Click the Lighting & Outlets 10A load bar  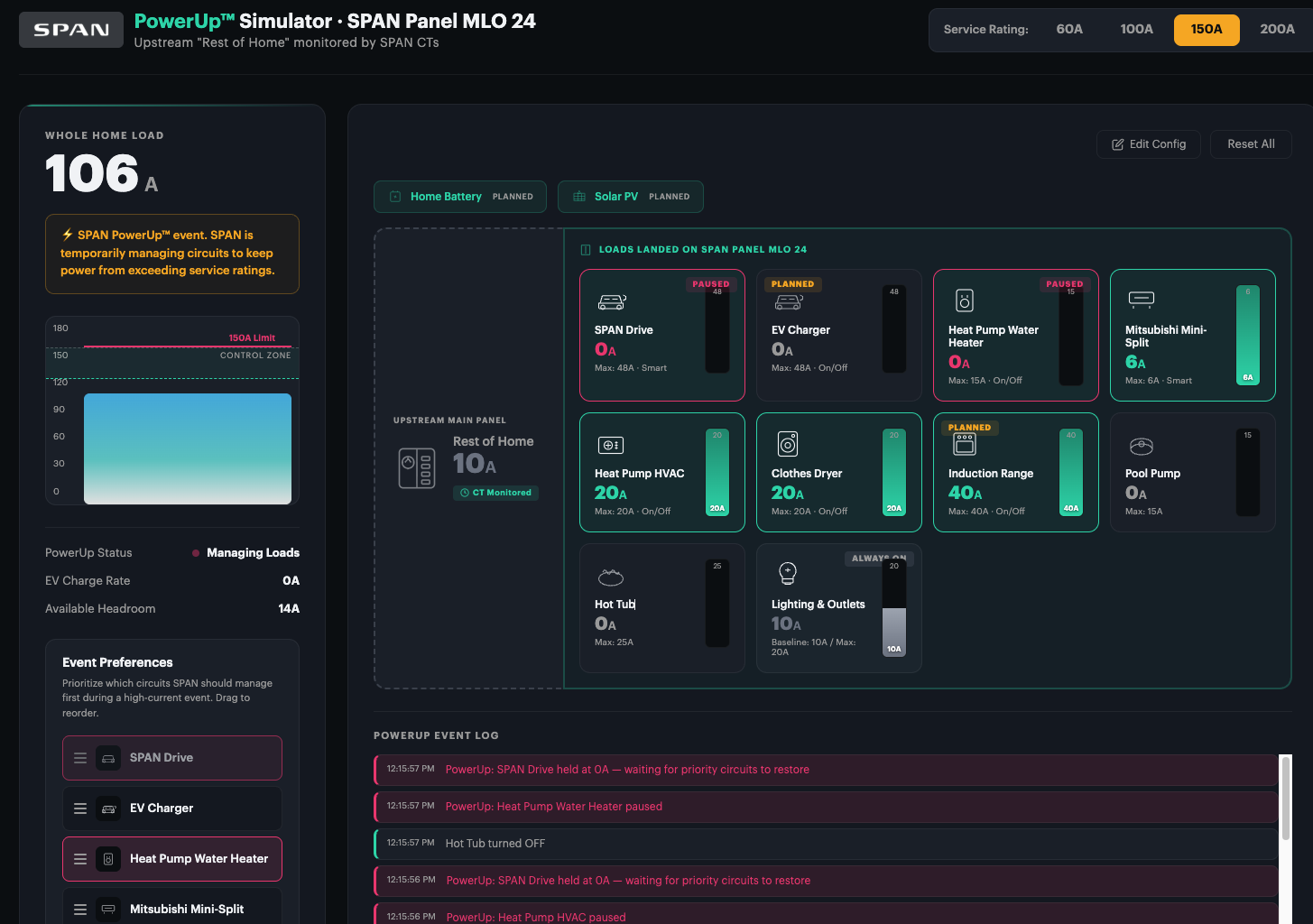894,607
